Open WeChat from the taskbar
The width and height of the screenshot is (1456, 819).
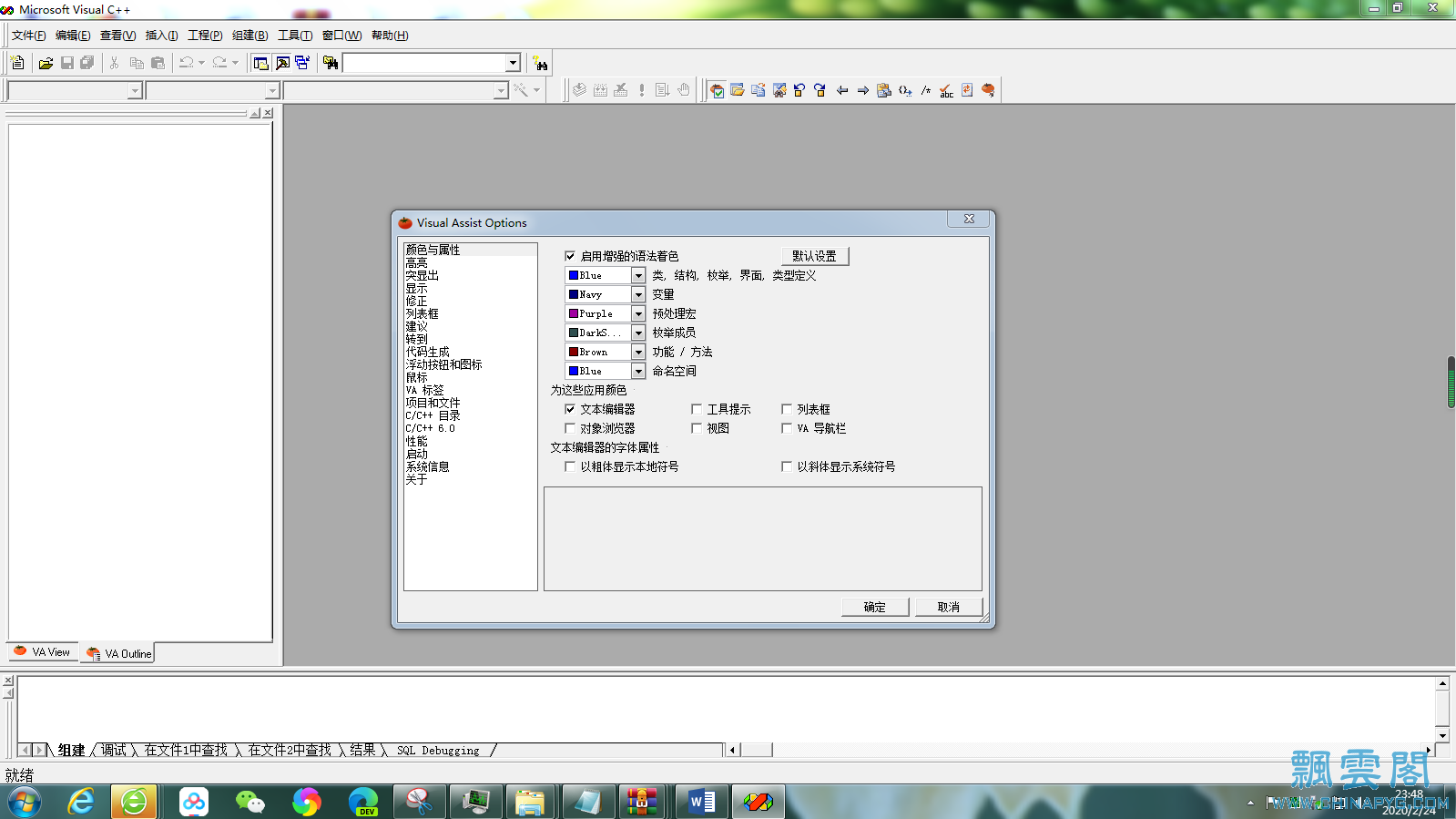click(x=249, y=802)
